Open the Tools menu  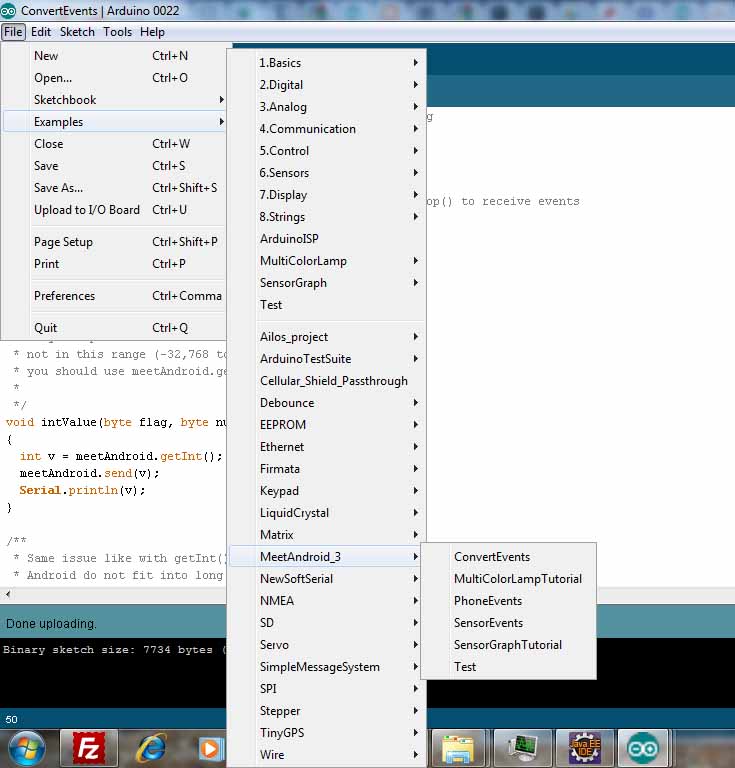pos(118,32)
